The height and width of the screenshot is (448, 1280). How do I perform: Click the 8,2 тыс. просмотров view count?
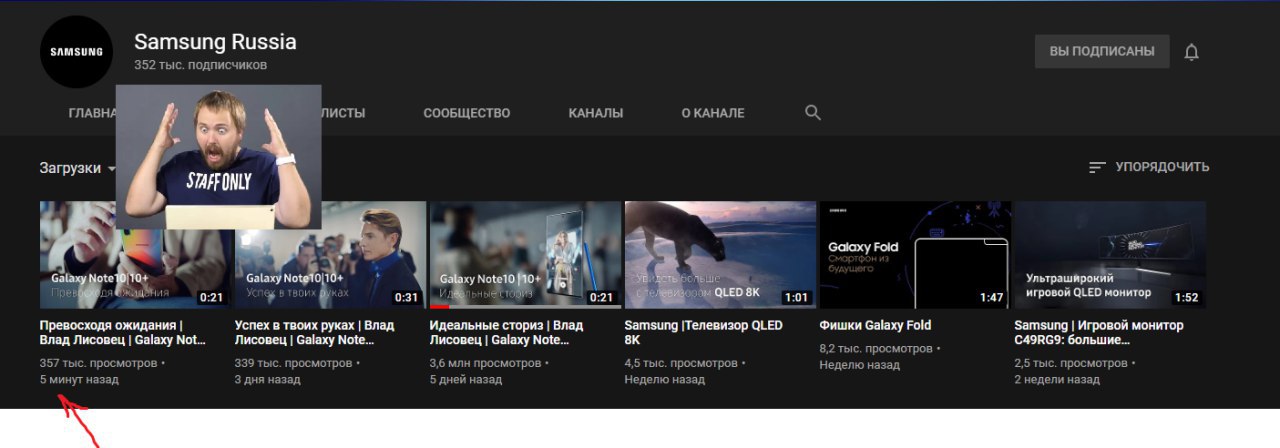click(x=878, y=348)
